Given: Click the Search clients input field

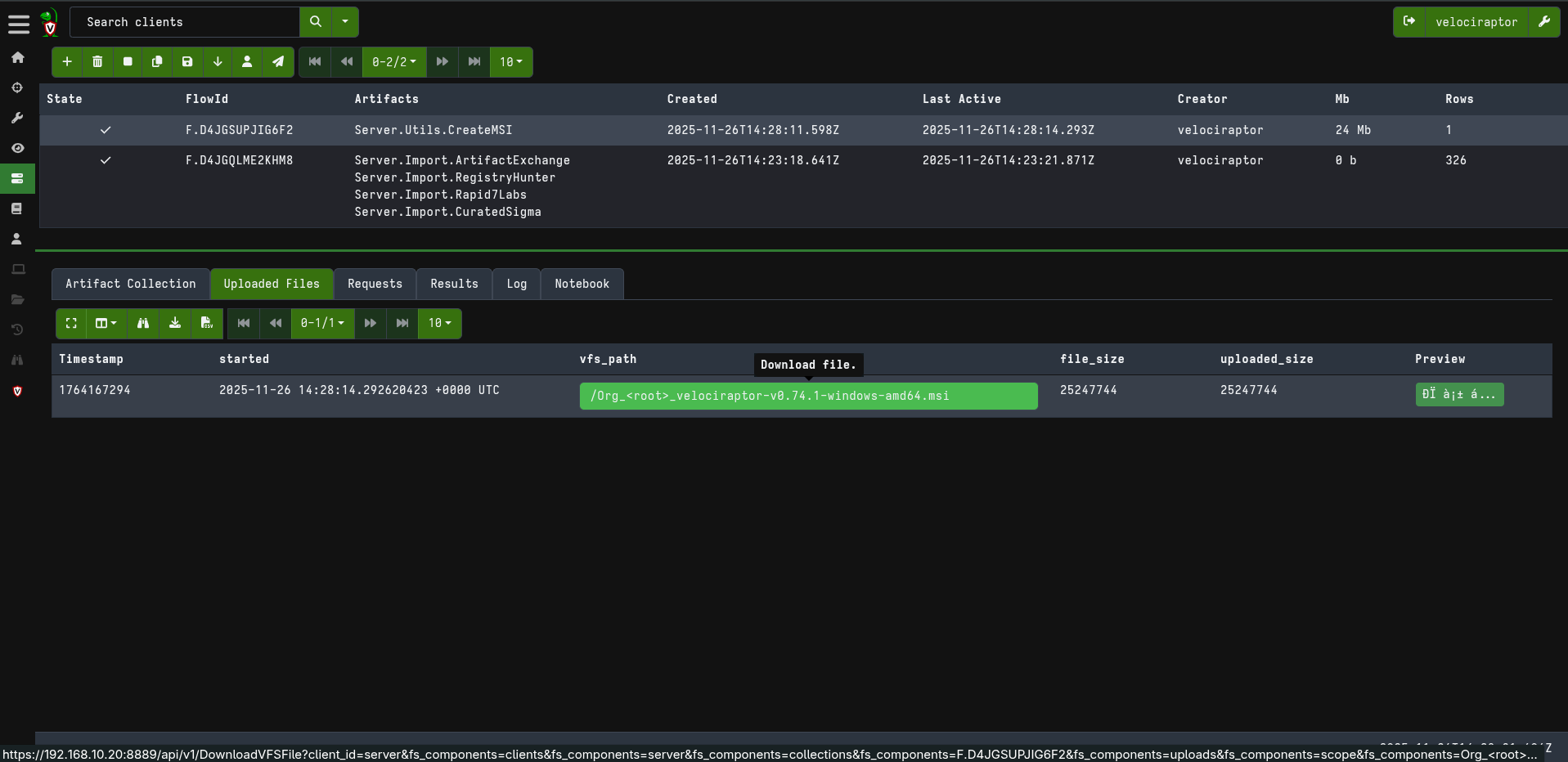Looking at the screenshot, I should pyautogui.click(x=185, y=22).
